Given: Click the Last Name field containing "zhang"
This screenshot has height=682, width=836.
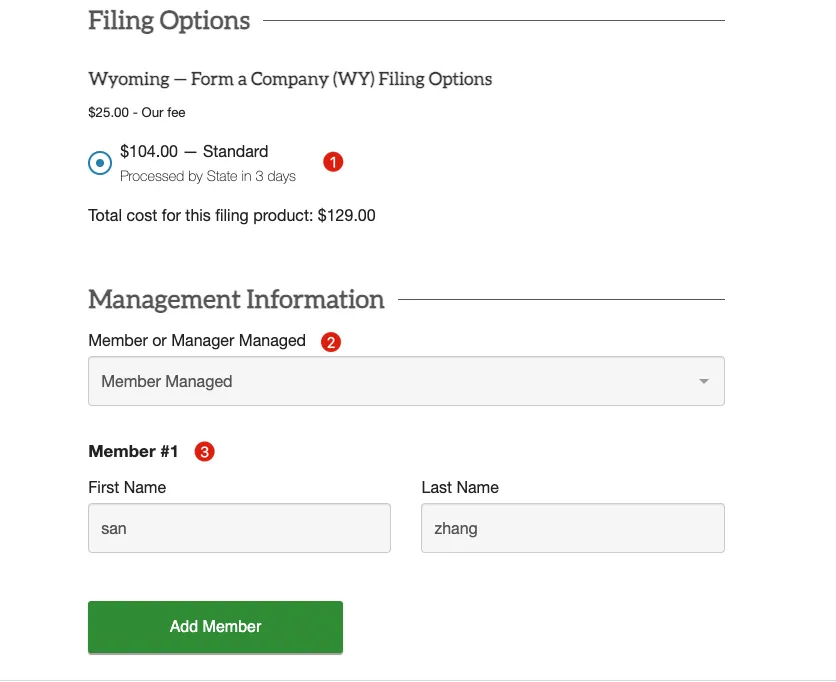Looking at the screenshot, I should 572,528.
